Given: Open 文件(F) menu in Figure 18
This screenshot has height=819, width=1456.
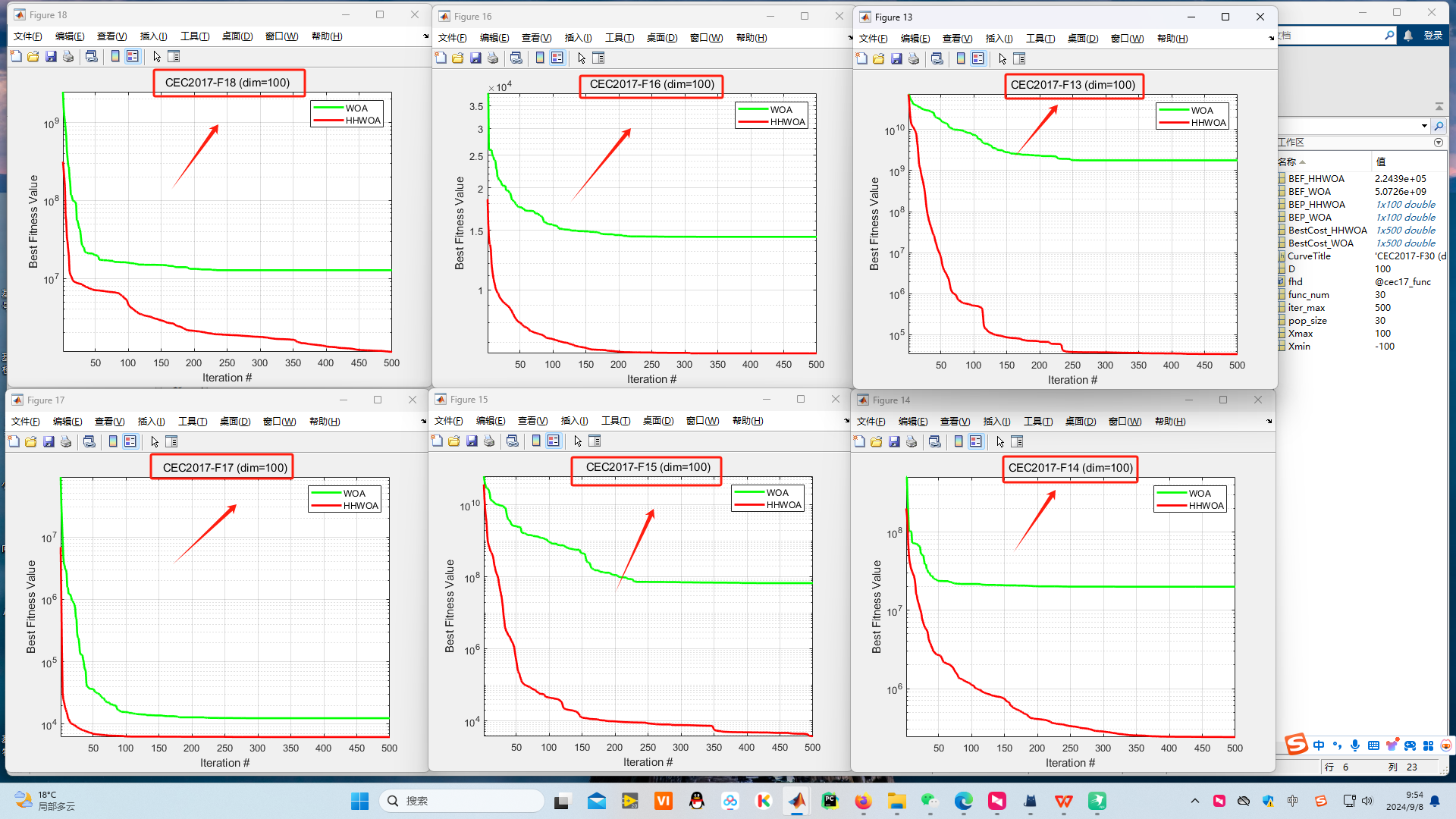Looking at the screenshot, I should click(27, 36).
